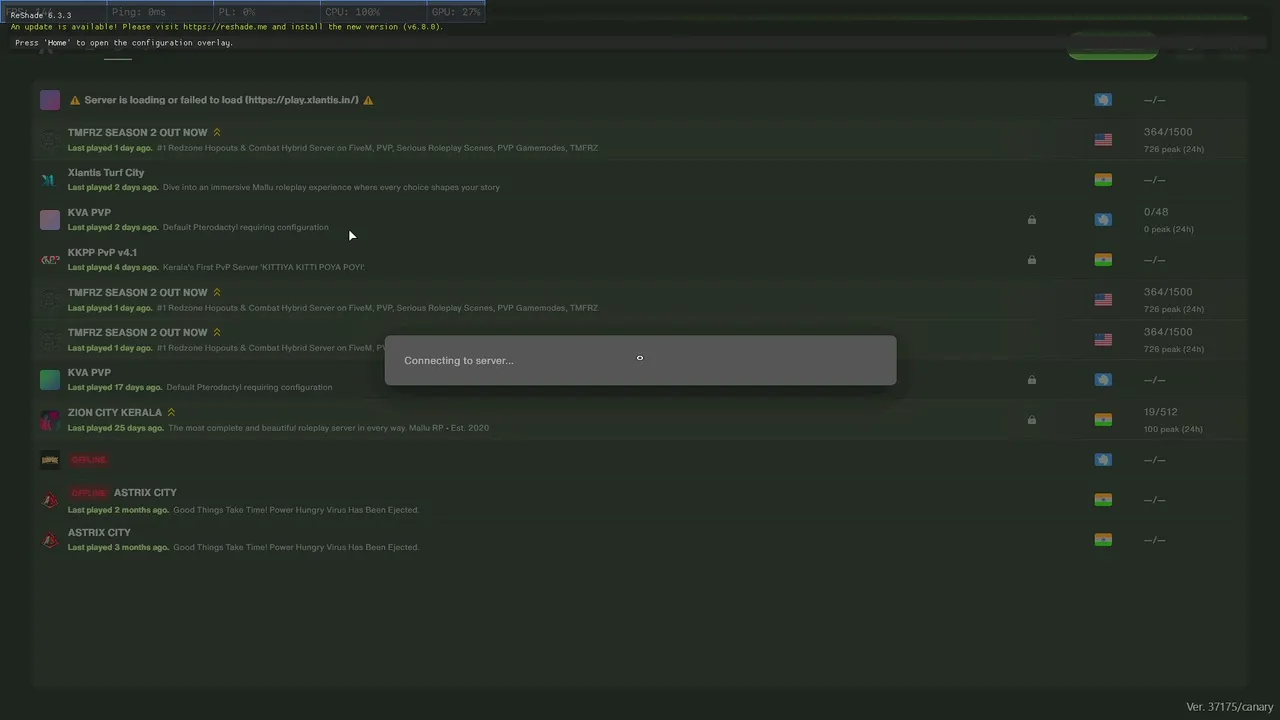Image resolution: width=1280 pixels, height=720 pixels.
Task: Click the India flag on ASTRIX CITY 3 months row
Action: click(1103, 540)
